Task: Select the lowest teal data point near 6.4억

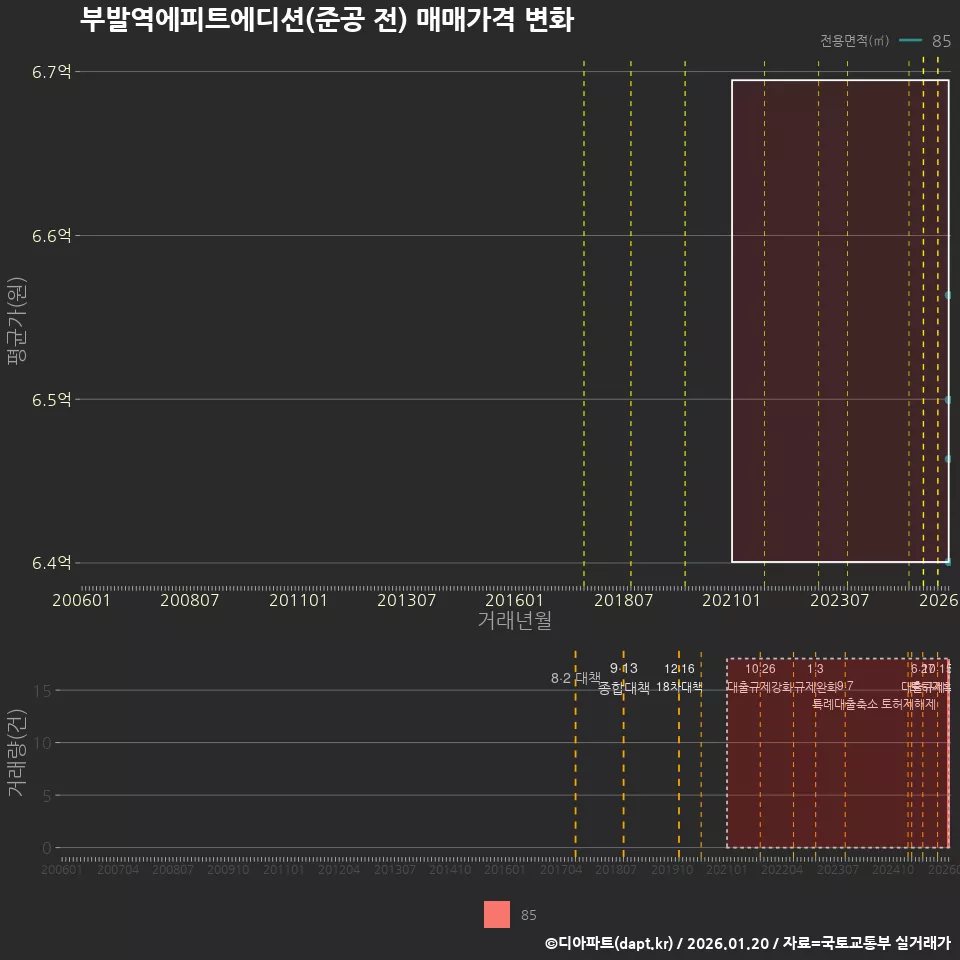Action: pyautogui.click(x=946, y=562)
